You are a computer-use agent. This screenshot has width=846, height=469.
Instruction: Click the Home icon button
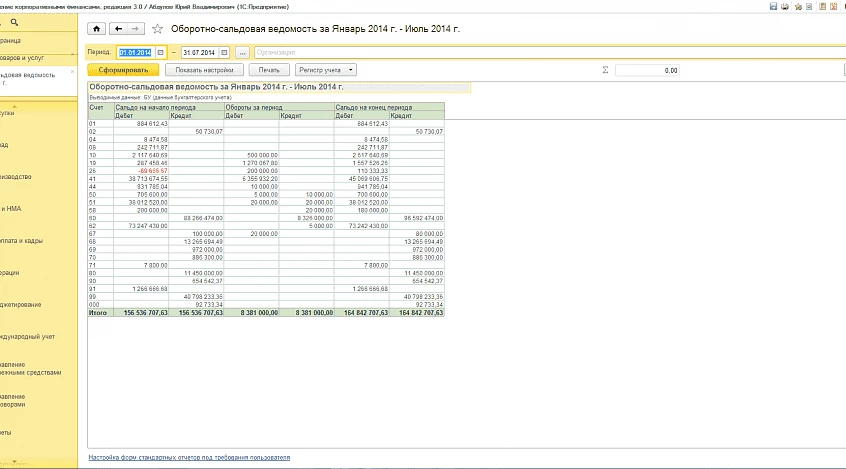click(96, 29)
